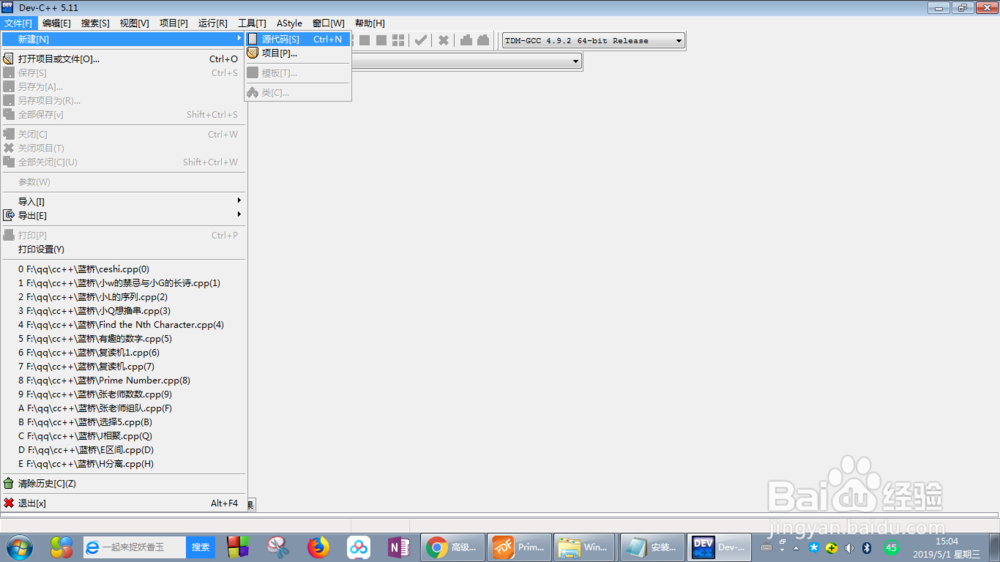Switch to Windows Explorer taskbar window
This screenshot has width=1000, height=562.
pos(585,547)
